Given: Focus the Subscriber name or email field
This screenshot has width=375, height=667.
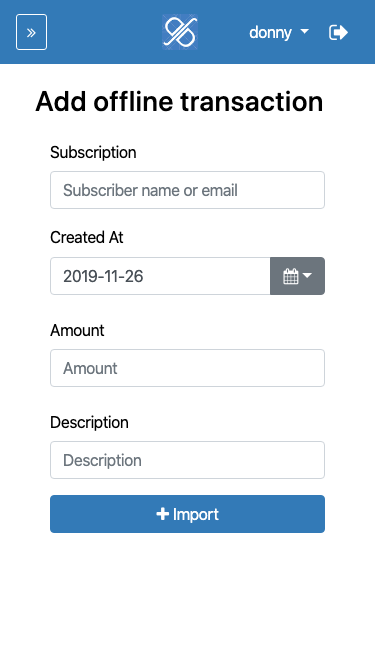Looking at the screenshot, I should (x=188, y=190).
